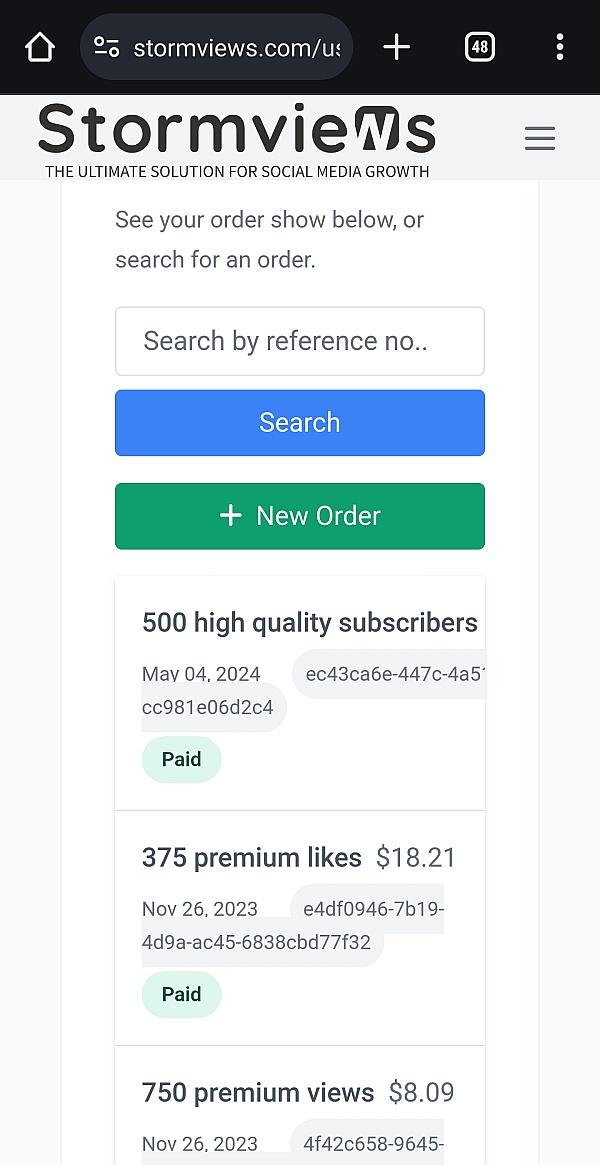Open the 375 premium likes order
Screen dimensions: 600x1165
(252, 858)
